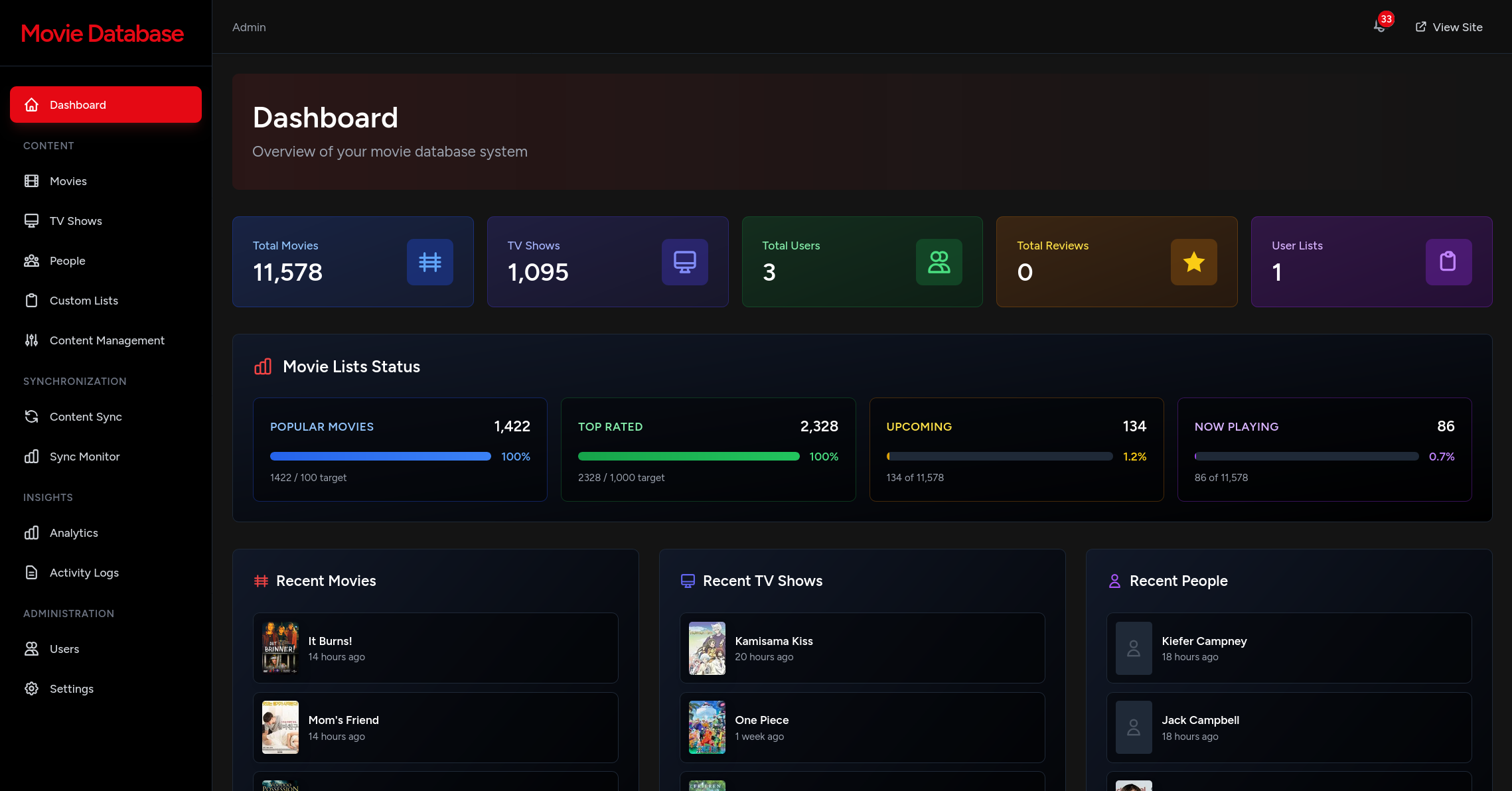The width and height of the screenshot is (1512, 791).
Task: Go to Content Management section
Action: [x=106, y=340]
